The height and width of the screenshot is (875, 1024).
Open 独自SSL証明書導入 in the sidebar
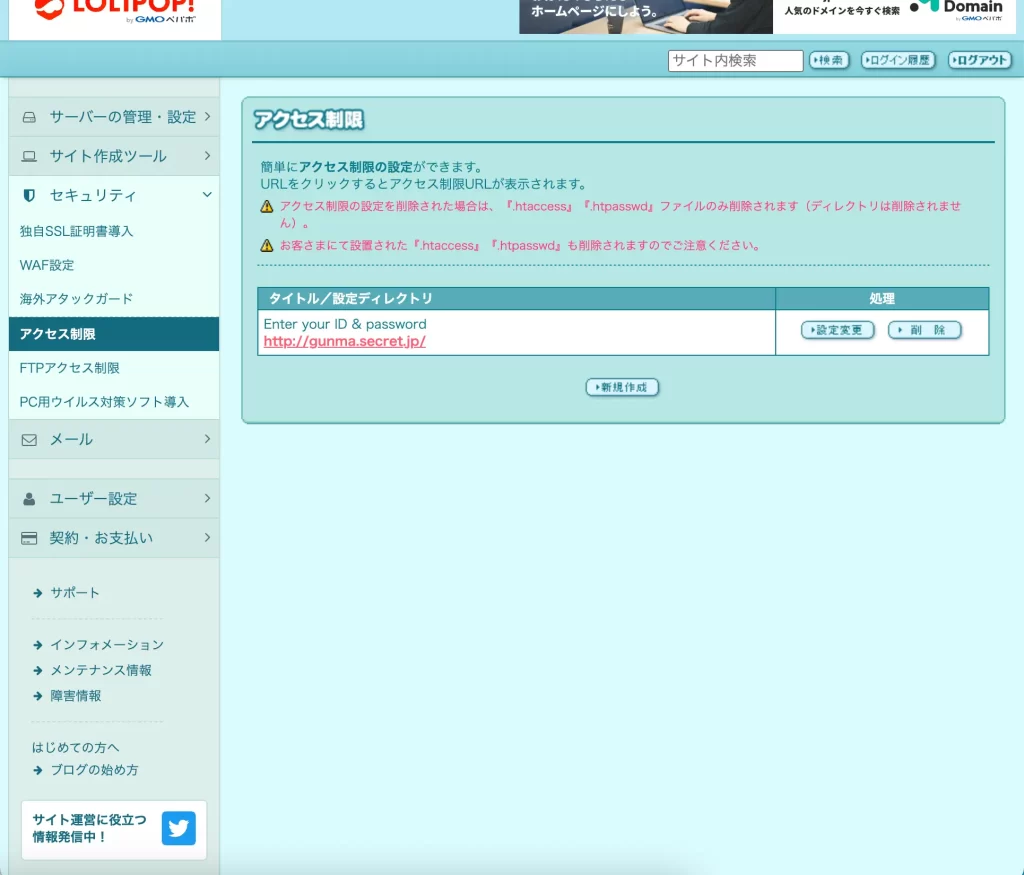click(x=76, y=231)
